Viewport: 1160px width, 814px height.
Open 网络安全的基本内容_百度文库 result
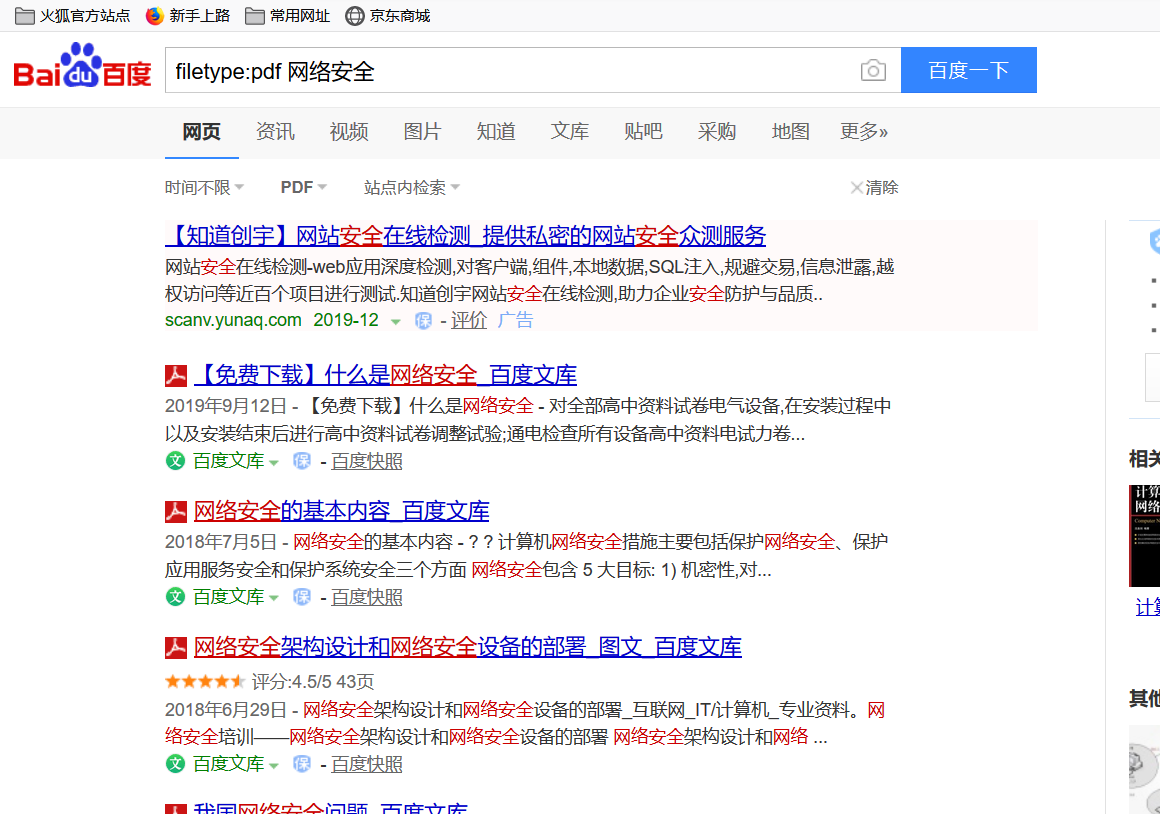click(342, 511)
